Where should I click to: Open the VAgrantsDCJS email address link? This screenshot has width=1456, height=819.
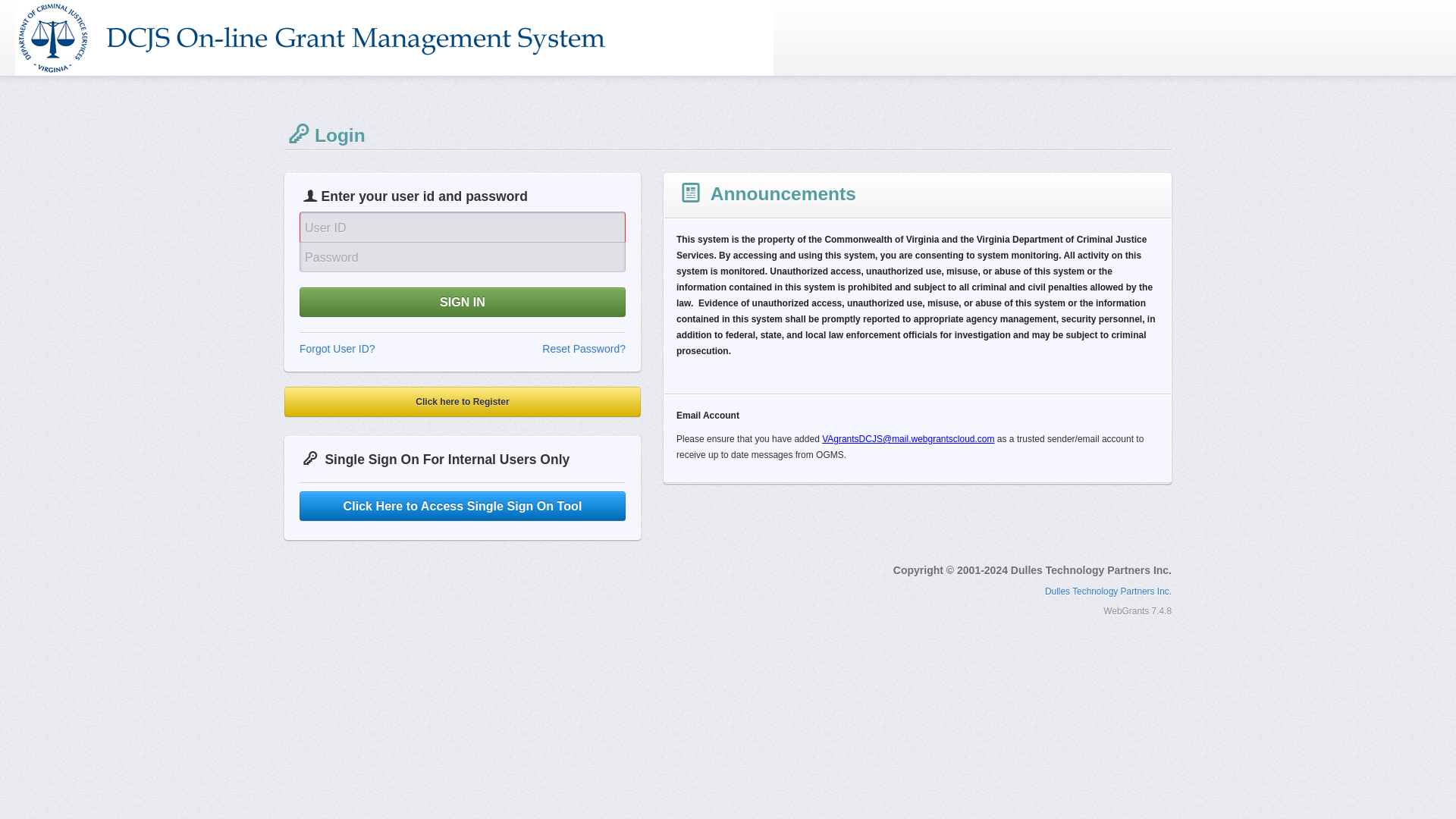[908, 439]
